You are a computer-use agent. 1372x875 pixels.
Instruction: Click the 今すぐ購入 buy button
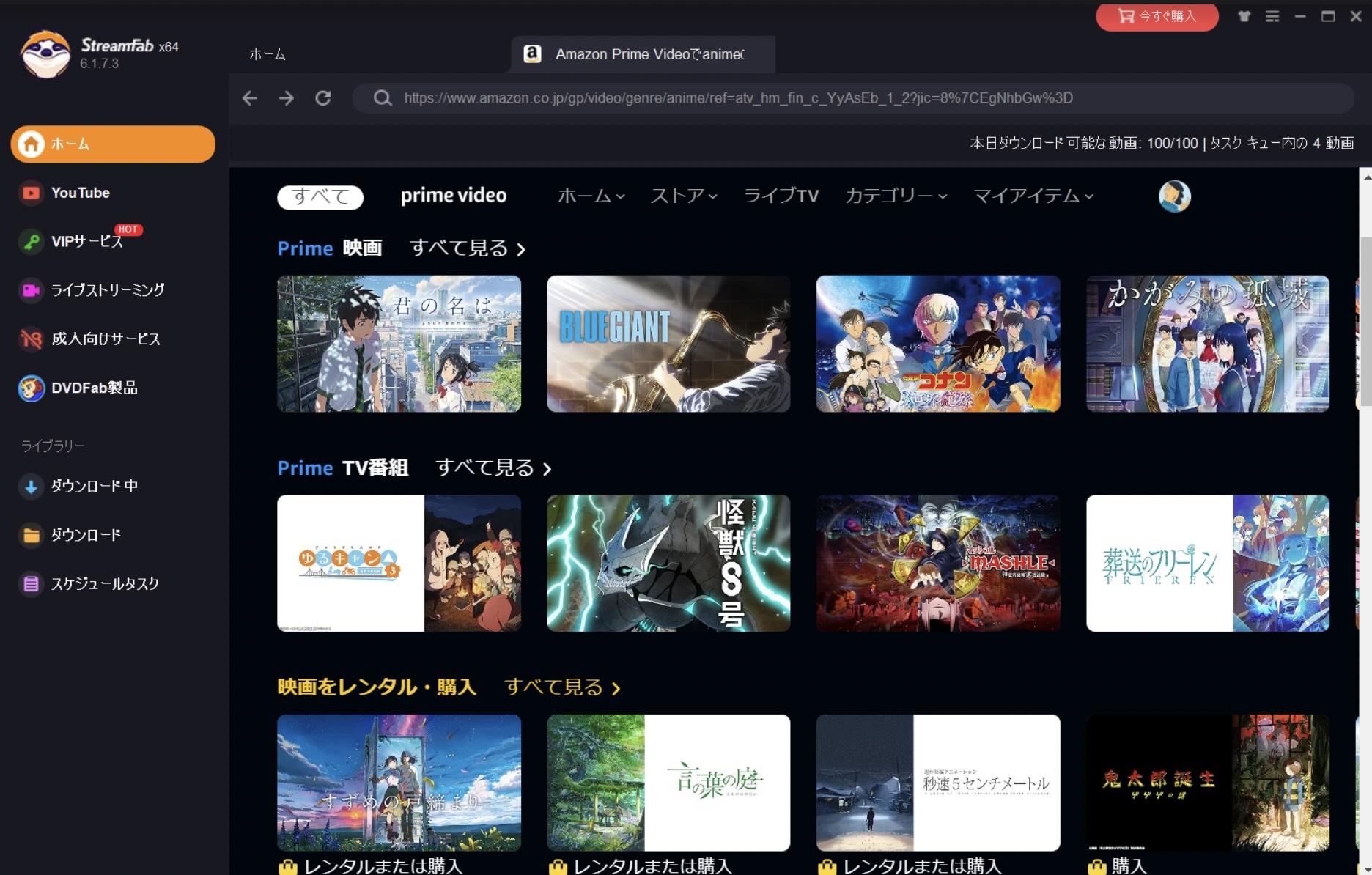pyautogui.click(x=1157, y=16)
